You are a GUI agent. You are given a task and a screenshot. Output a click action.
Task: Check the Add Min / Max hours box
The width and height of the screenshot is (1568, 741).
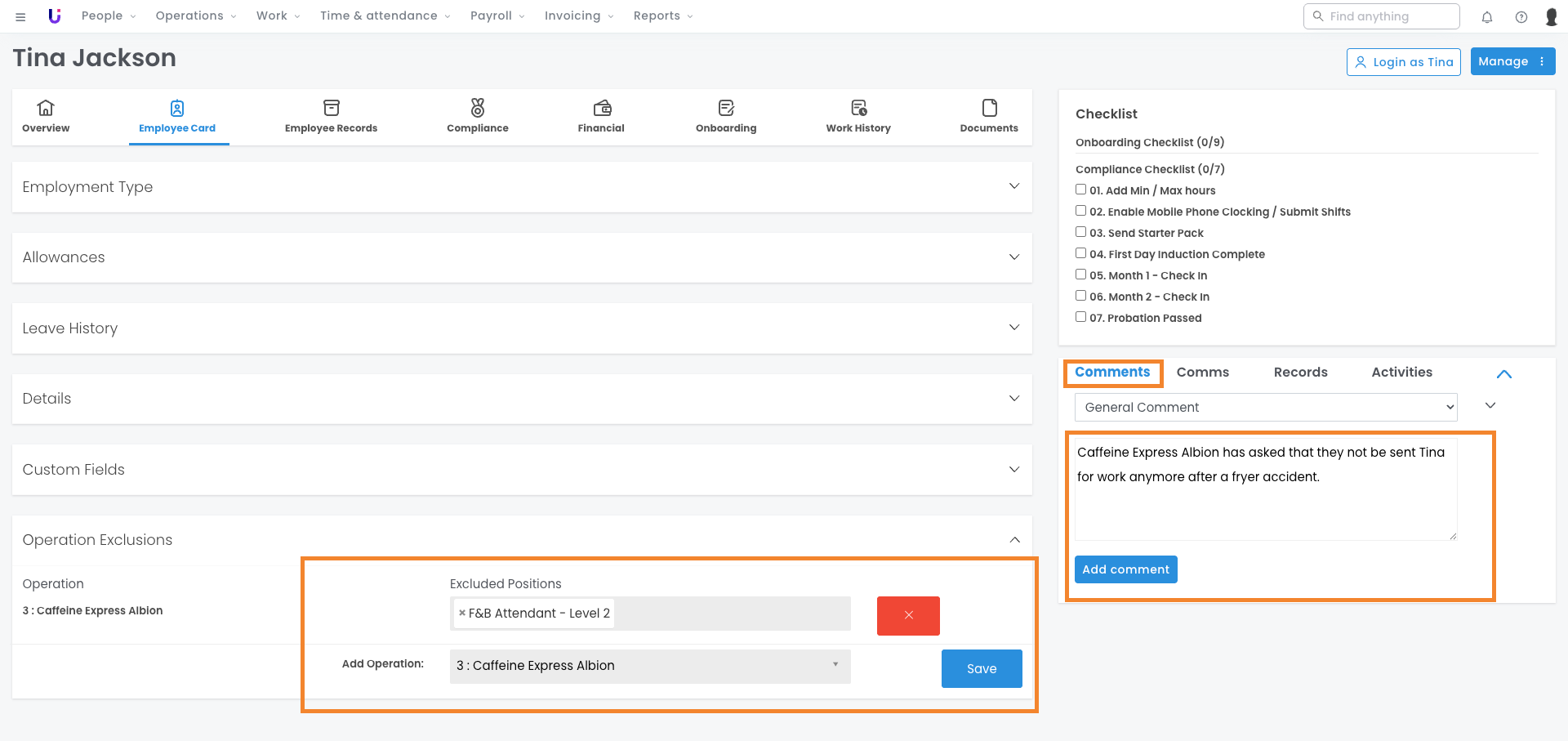[x=1080, y=190]
